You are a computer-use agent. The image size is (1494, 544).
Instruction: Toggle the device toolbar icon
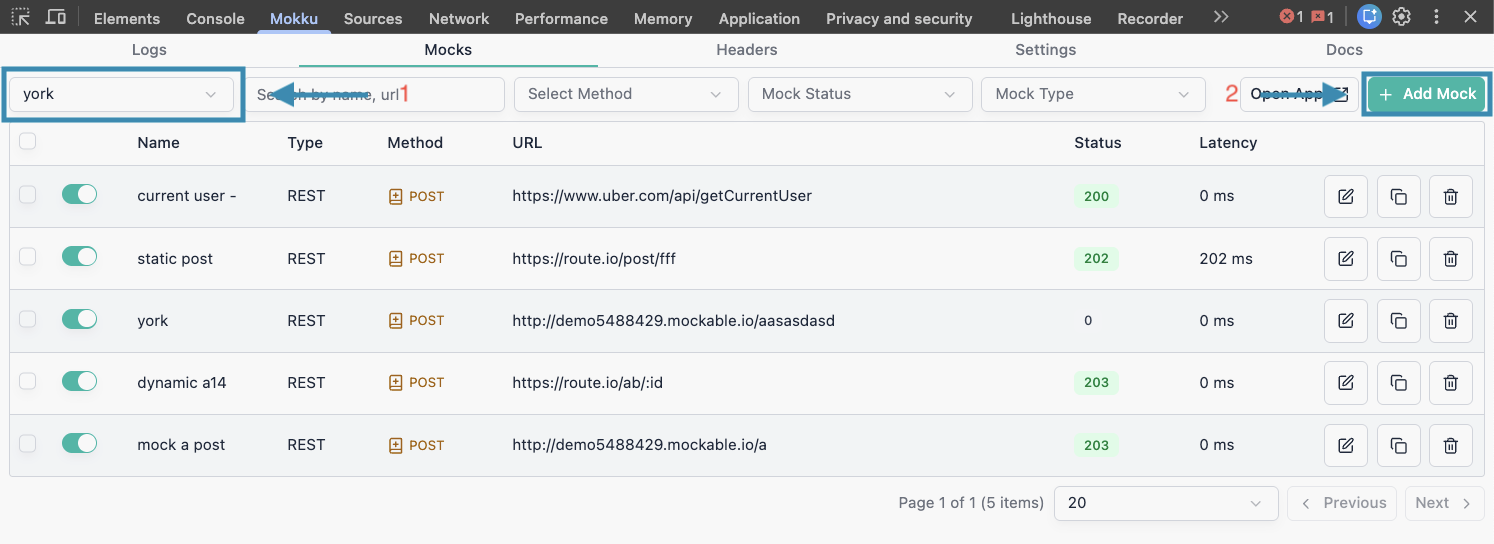(57, 17)
